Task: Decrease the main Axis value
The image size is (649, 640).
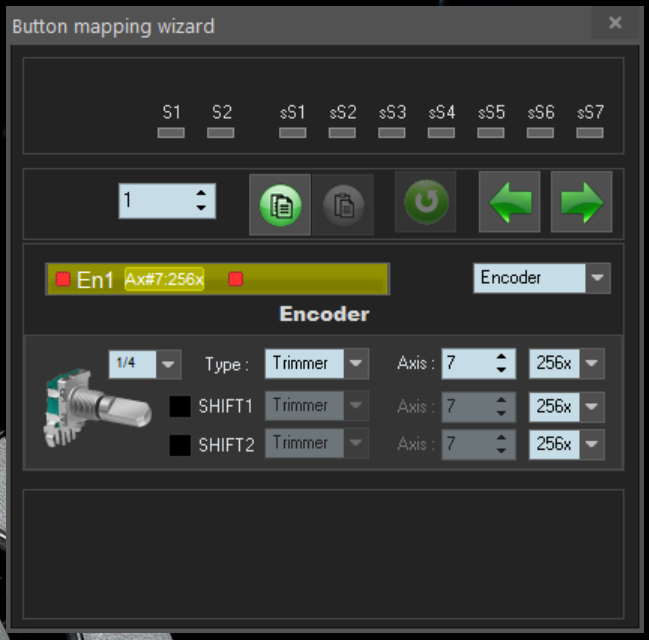Action: point(501,370)
